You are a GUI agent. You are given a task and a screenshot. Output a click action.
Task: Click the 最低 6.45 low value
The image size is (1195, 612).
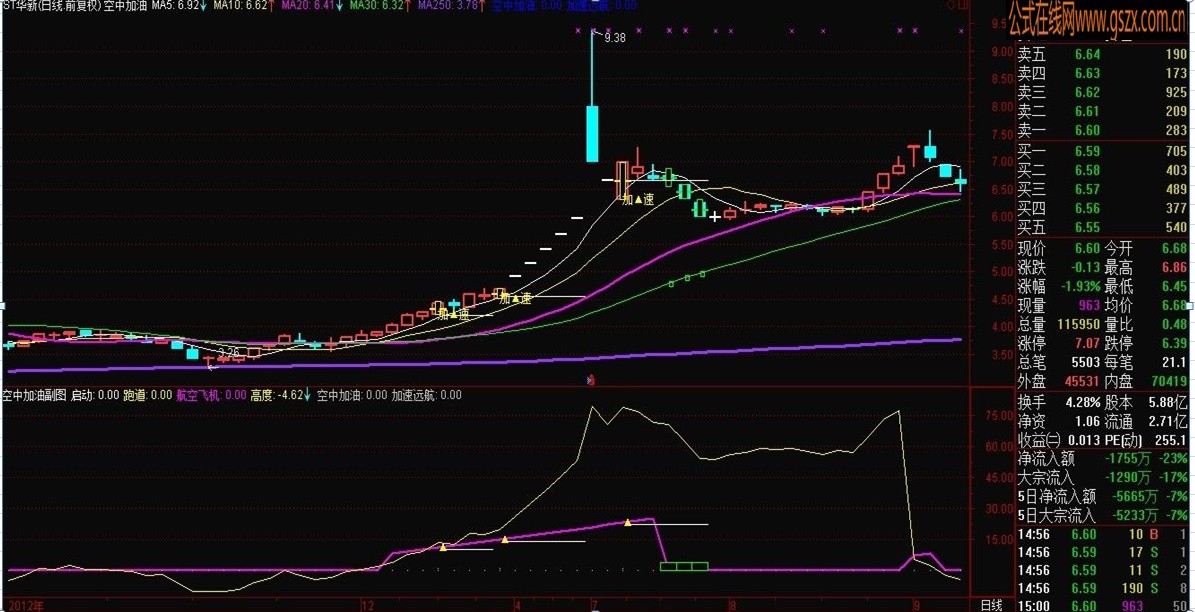(1174, 287)
